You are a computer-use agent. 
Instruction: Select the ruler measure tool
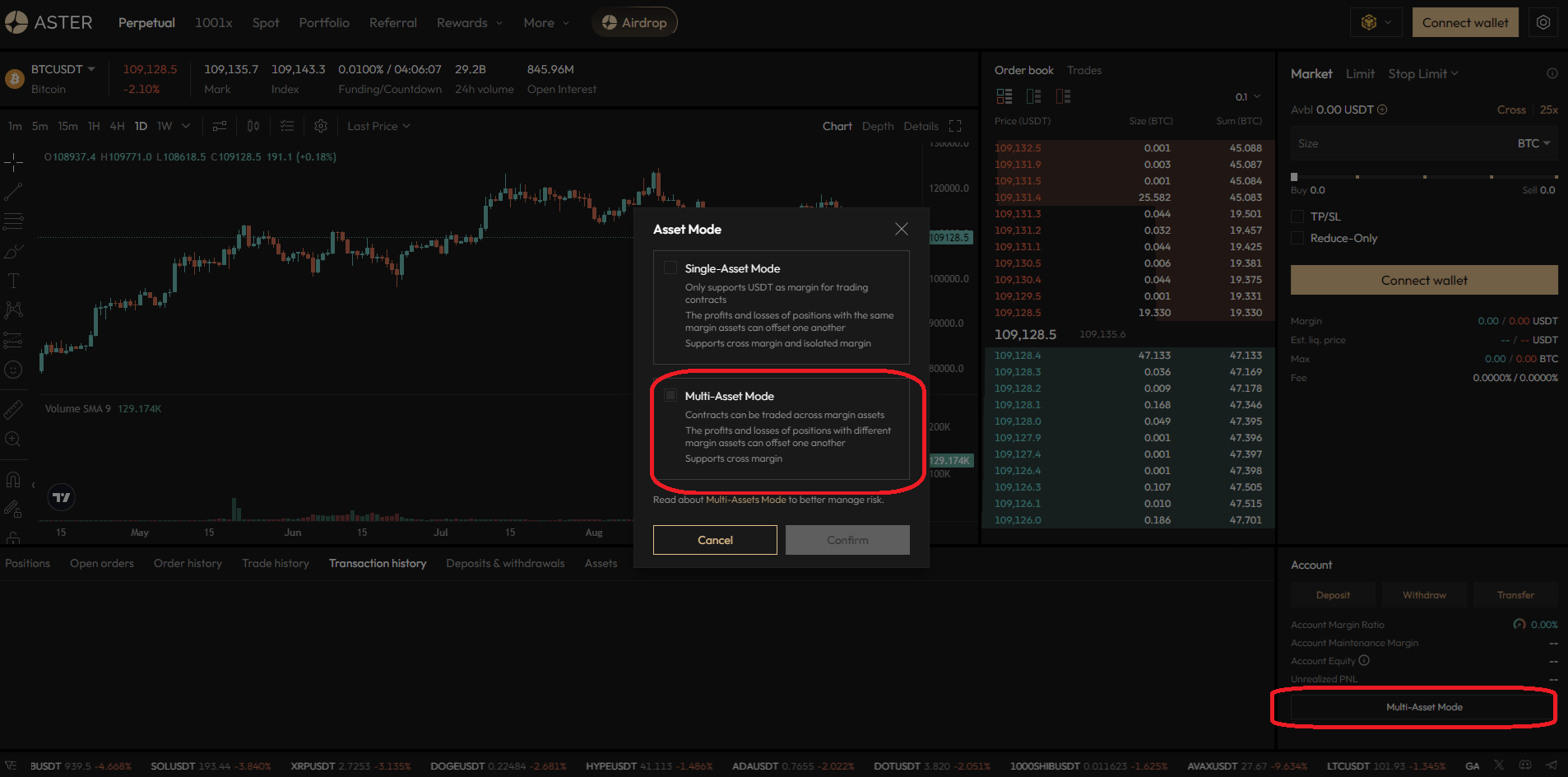13,409
